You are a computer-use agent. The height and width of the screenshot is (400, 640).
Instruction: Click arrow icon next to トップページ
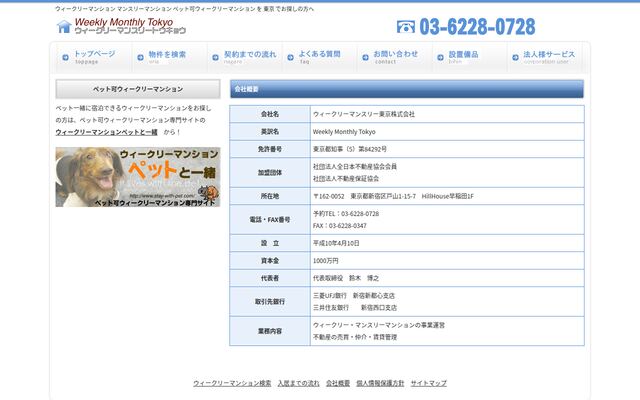click(x=65, y=58)
